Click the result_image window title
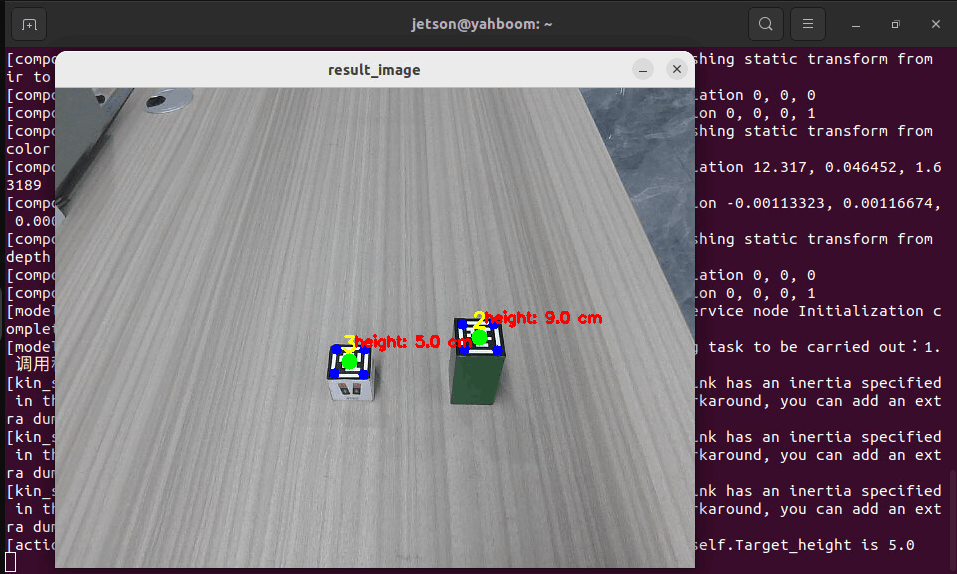 click(x=374, y=70)
